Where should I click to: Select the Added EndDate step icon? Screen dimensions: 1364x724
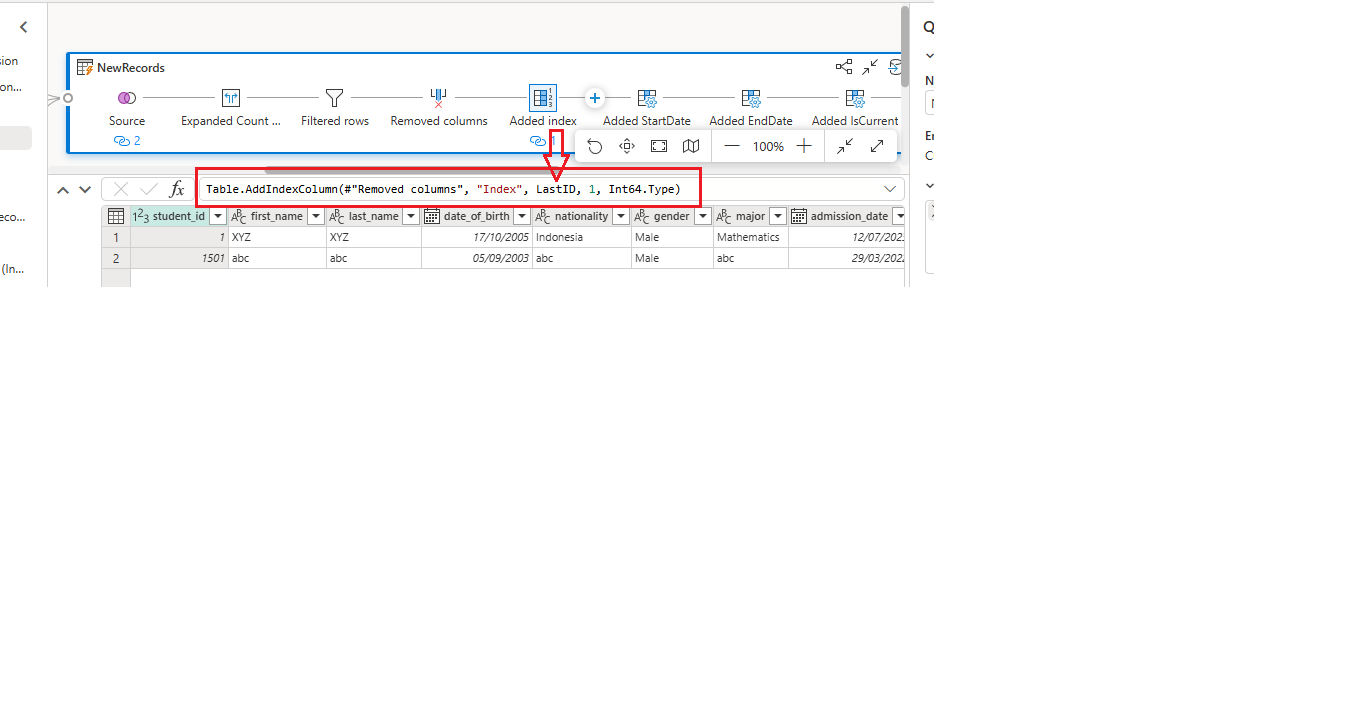(x=751, y=98)
